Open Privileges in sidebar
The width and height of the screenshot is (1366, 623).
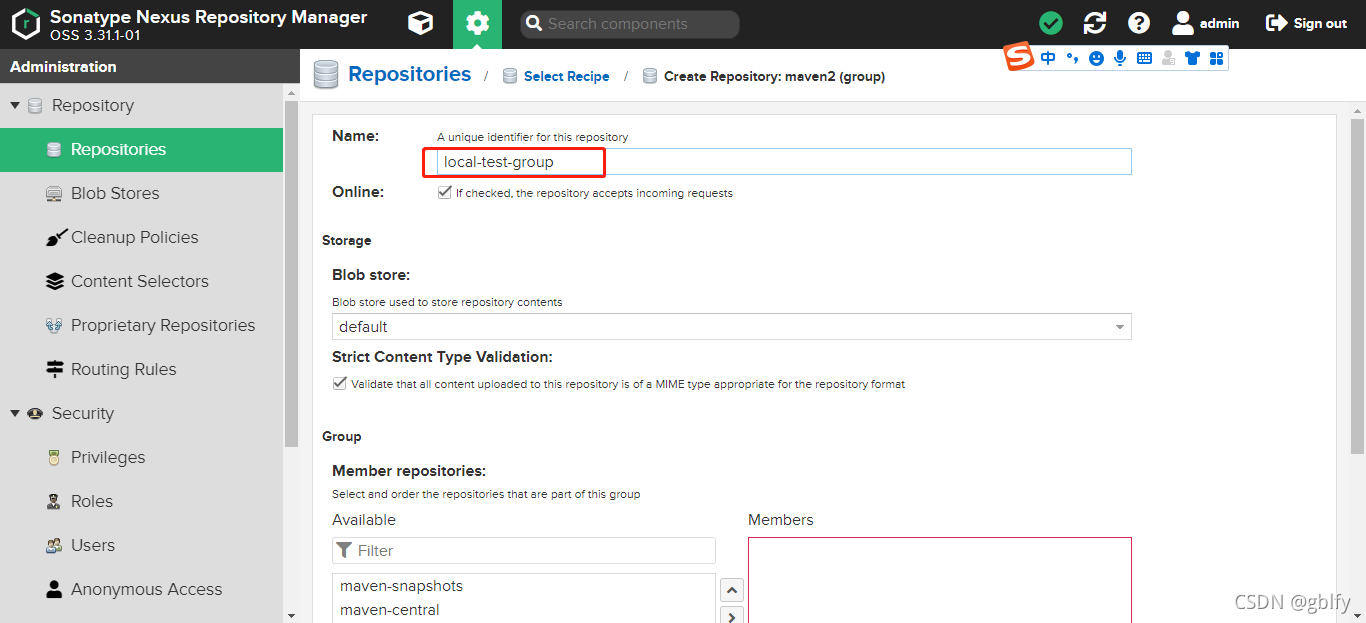pos(141,457)
